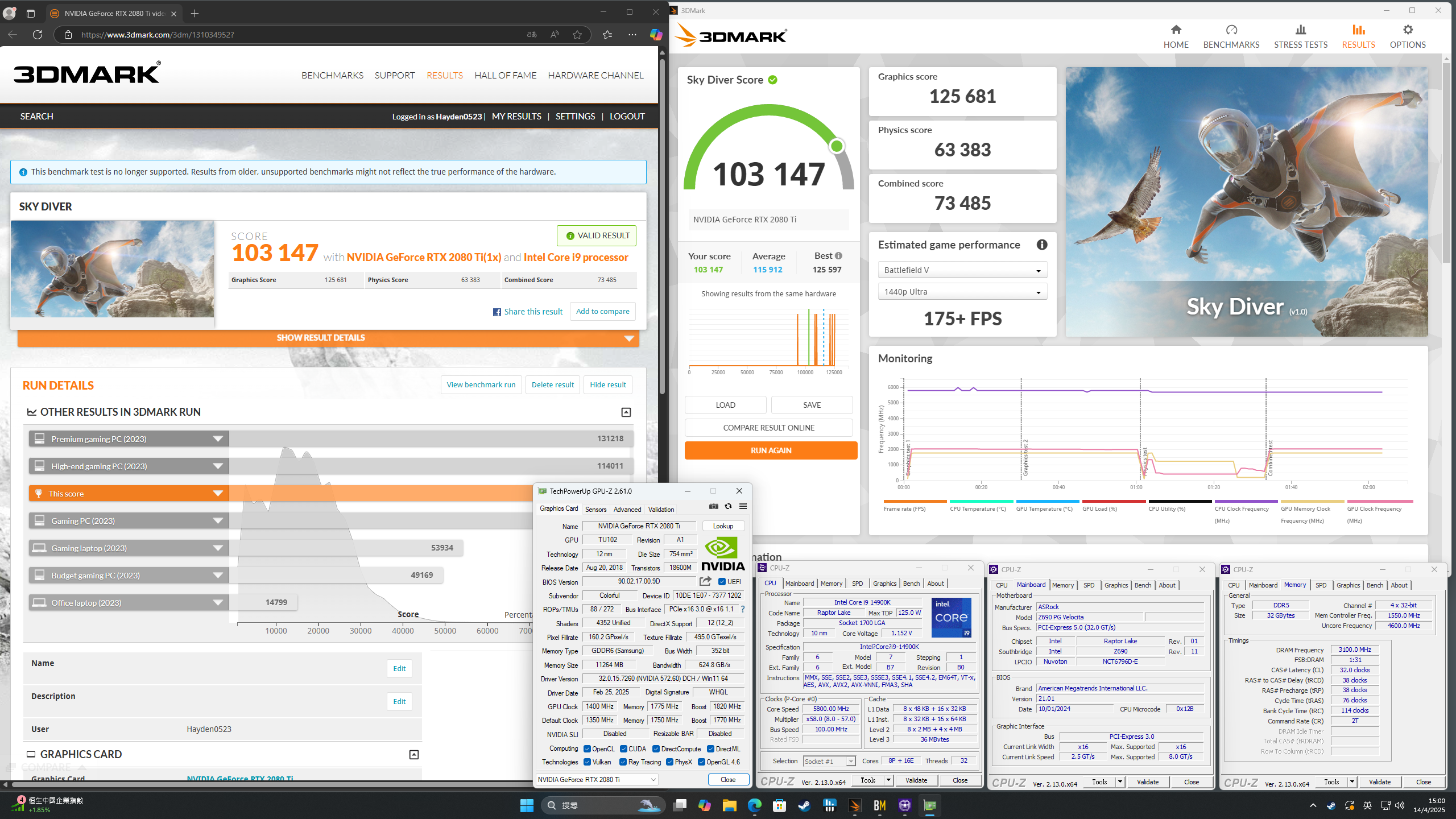Toggle Vulkan checkbox in GPU-Z
Screen dimensions: 1456x819
click(x=587, y=762)
